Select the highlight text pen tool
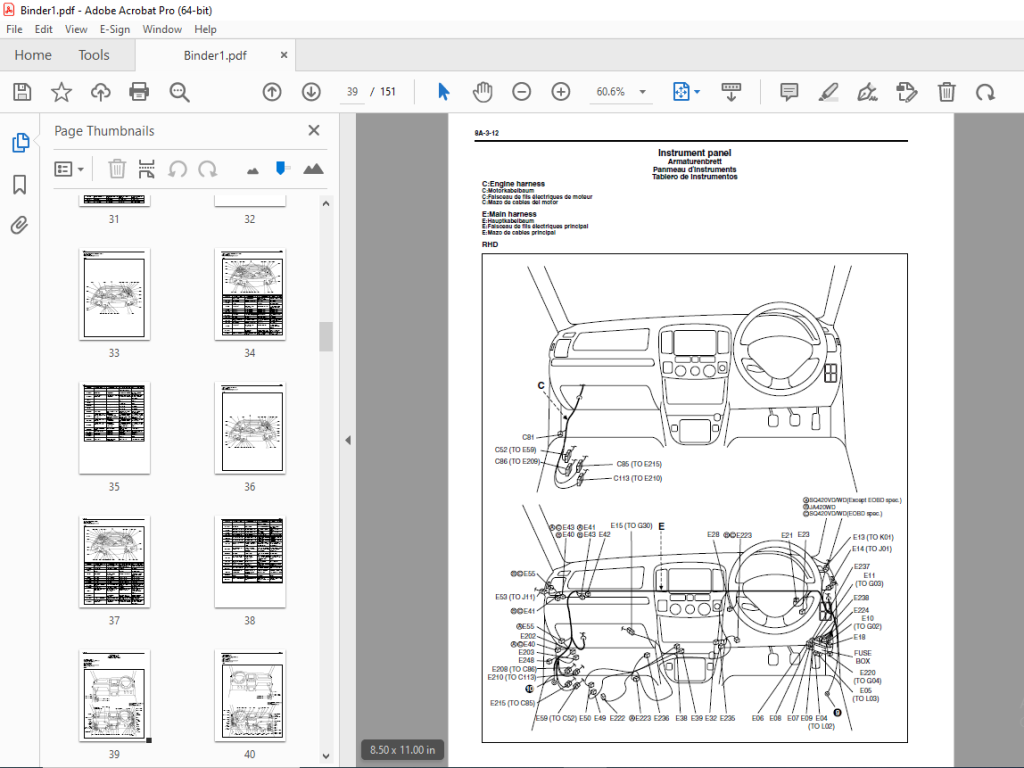 (x=828, y=92)
